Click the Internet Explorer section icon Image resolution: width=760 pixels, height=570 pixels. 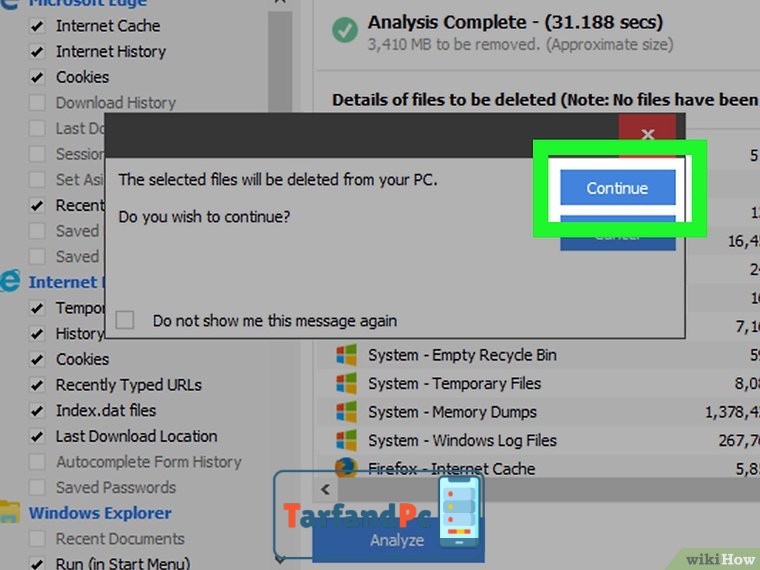tap(11, 281)
